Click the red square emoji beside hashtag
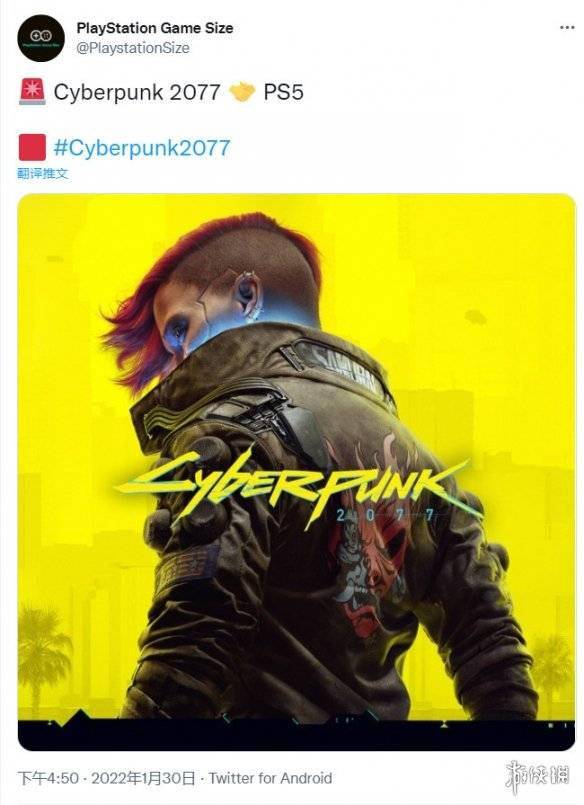The width and height of the screenshot is (584, 805). point(32,147)
